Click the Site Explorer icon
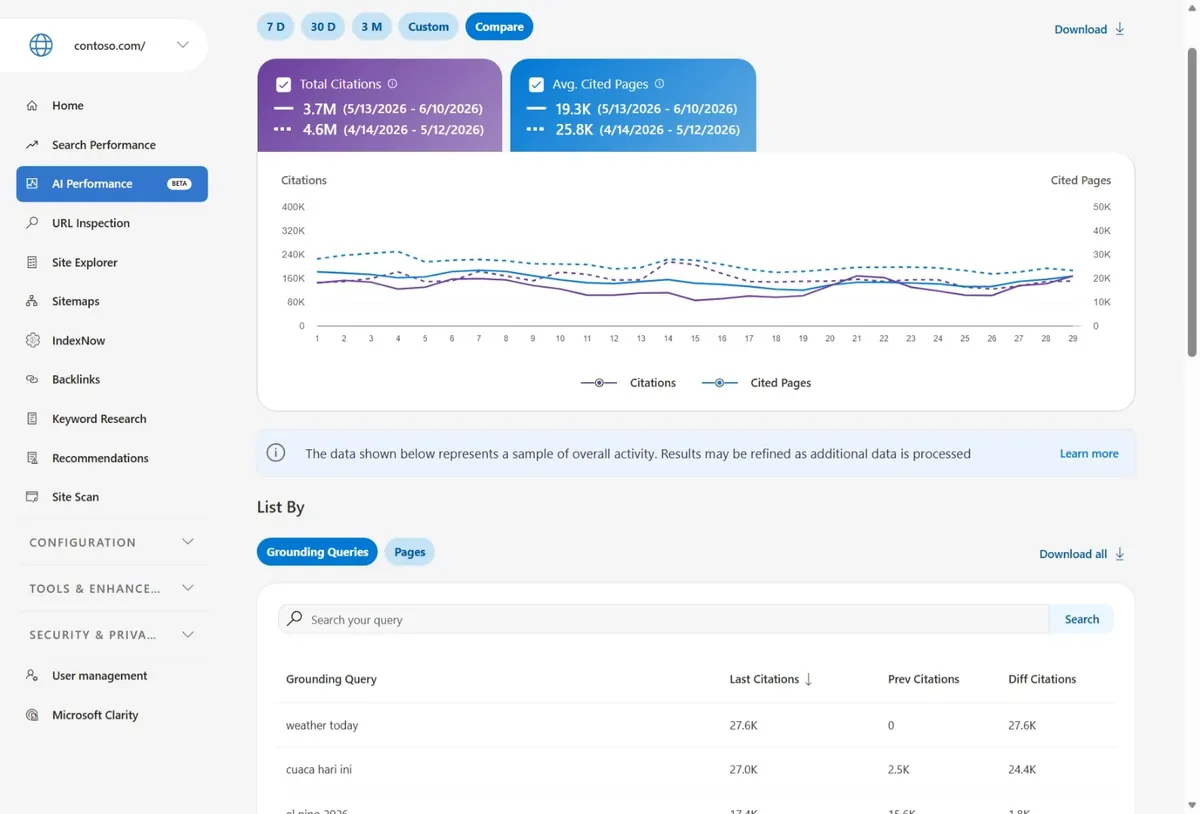This screenshot has width=1200, height=814. click(x=32, y=262)
